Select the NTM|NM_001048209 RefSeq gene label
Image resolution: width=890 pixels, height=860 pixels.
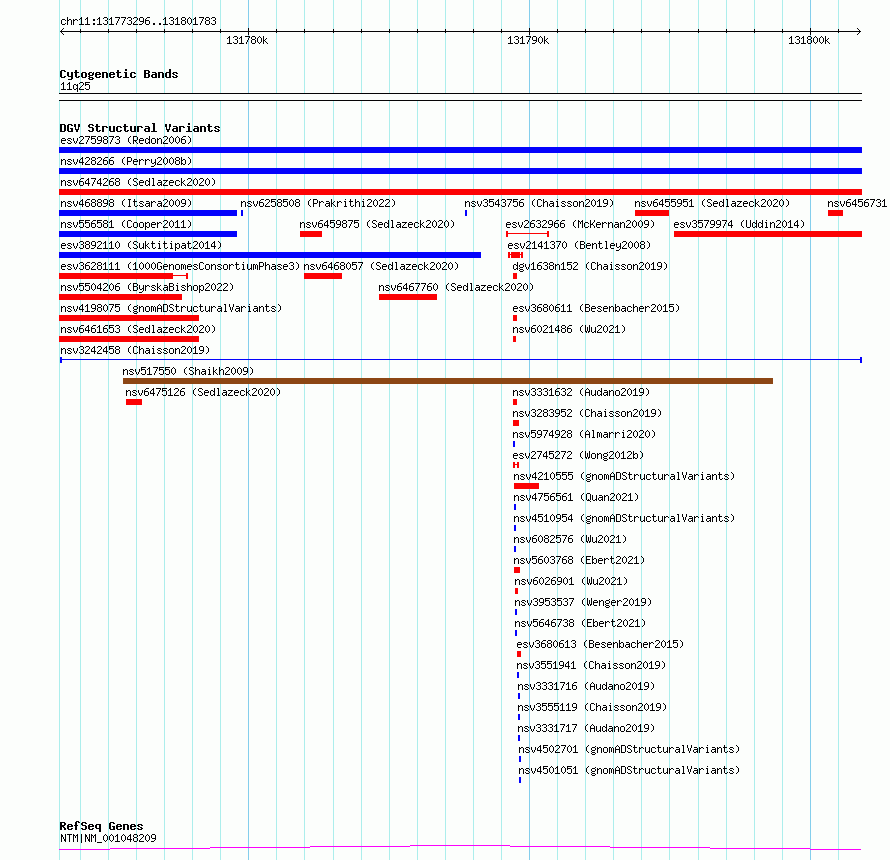click(x=108, y=838)
